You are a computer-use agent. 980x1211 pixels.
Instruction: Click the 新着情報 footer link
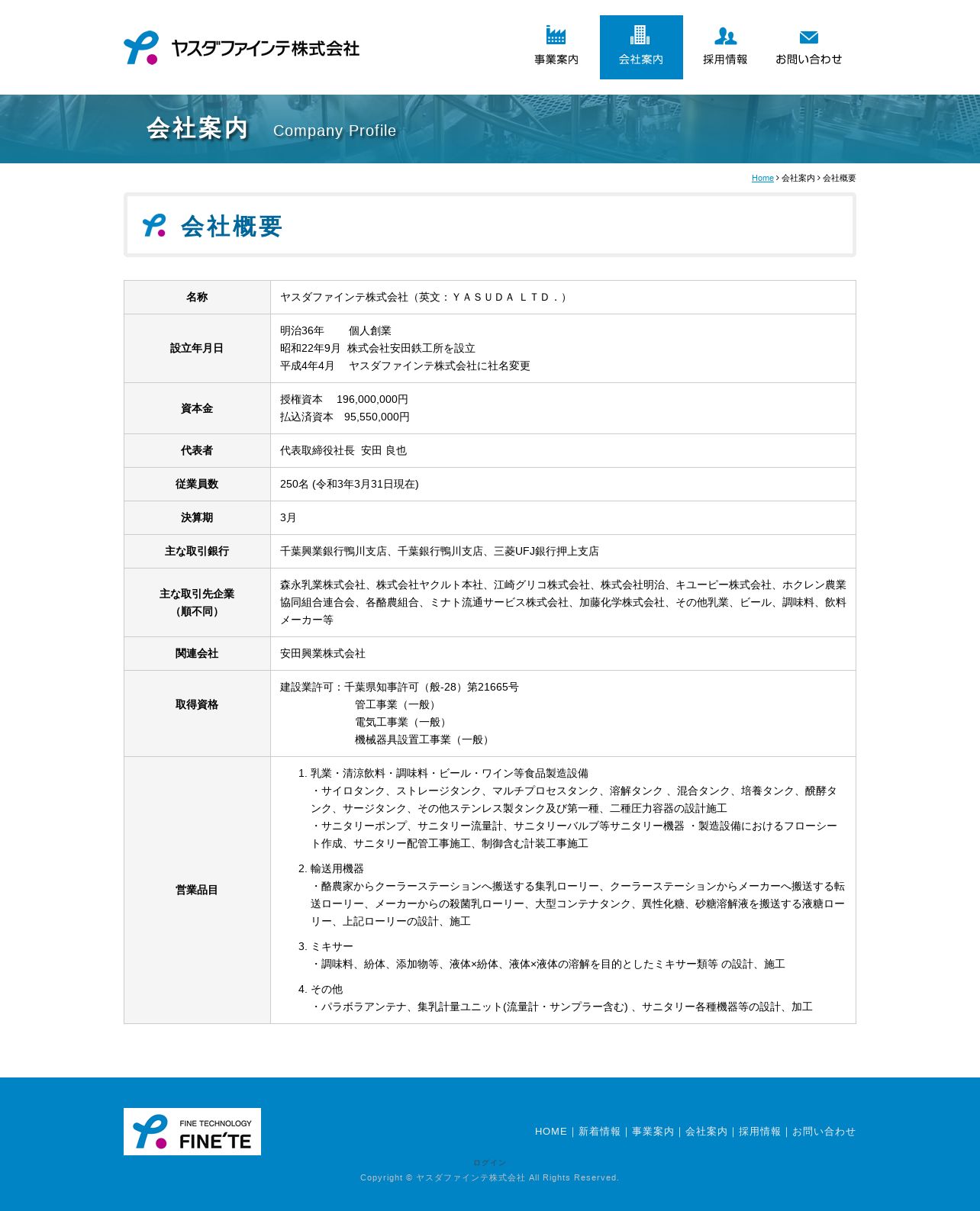(x=600, y=1132)
